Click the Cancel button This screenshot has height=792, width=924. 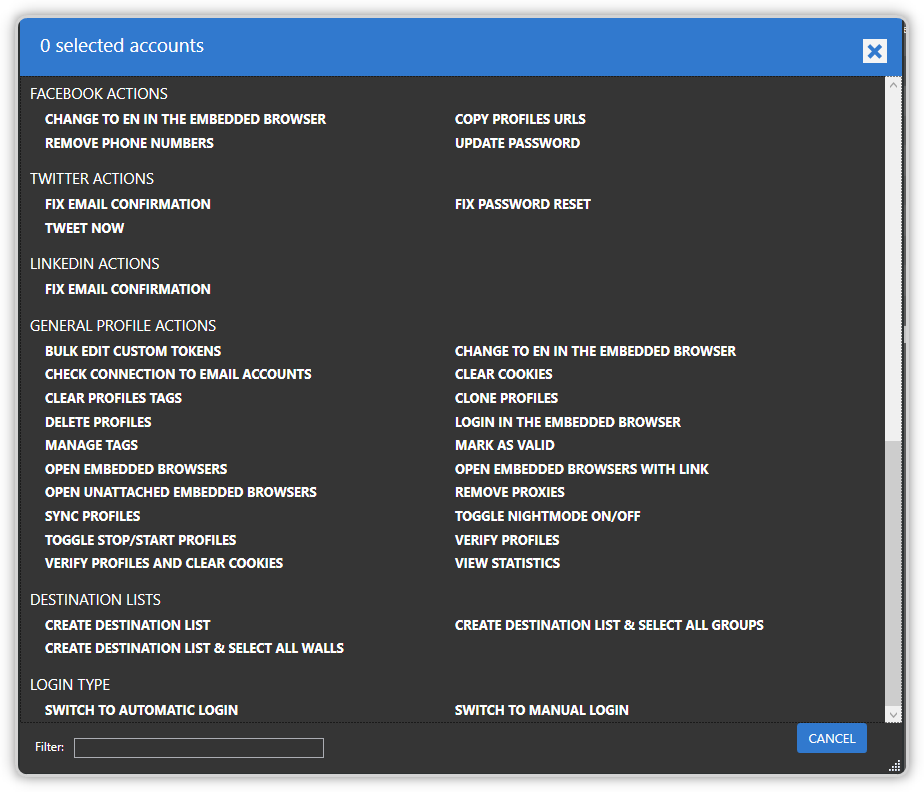coord(831,738)
